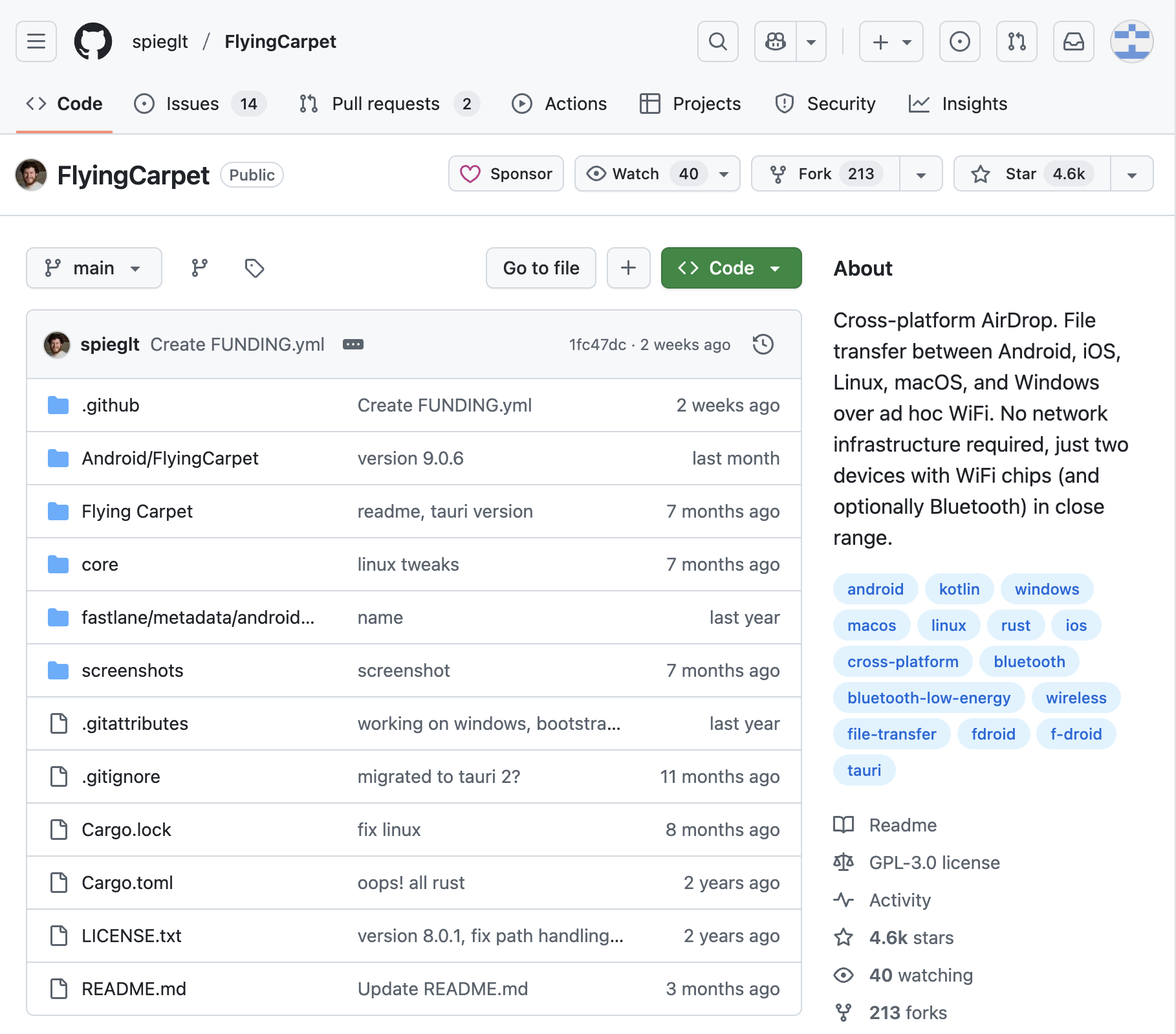
Task: Click the Sponsor button
Action: tap(506, 173)
